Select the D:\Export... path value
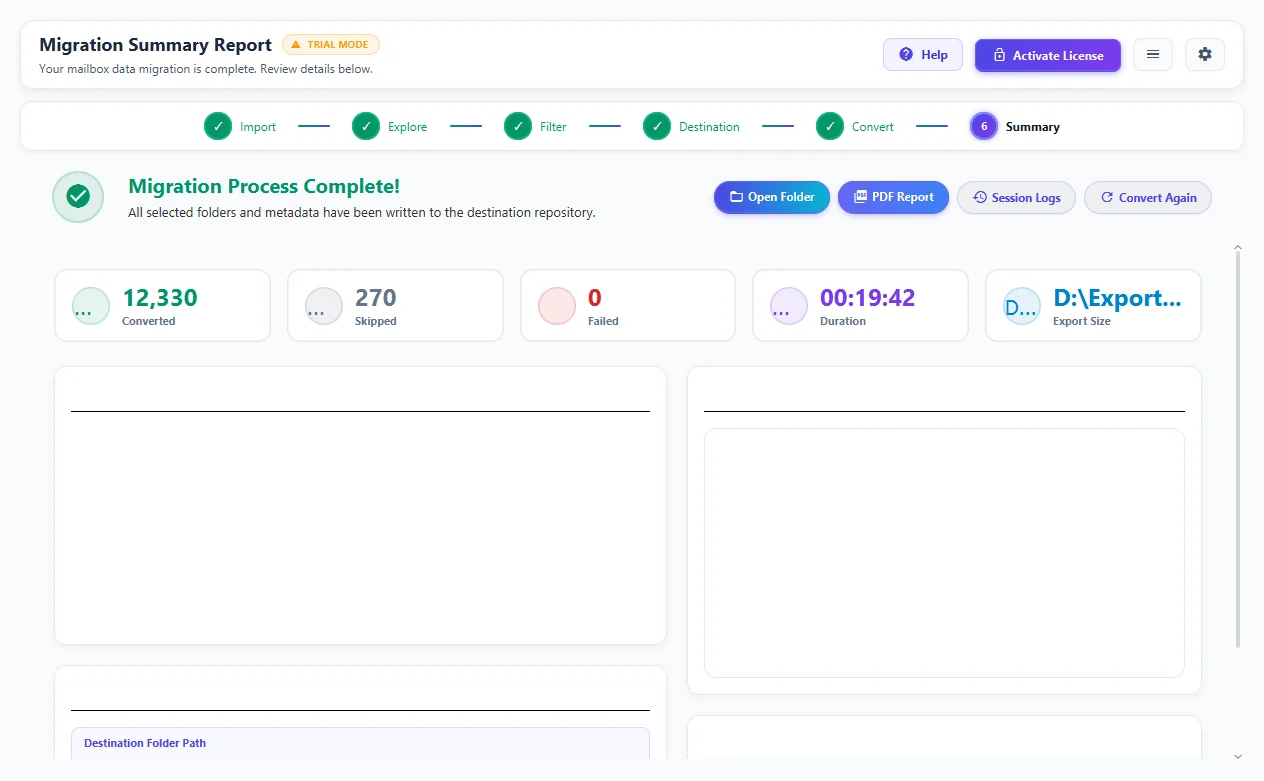The image size is (1264, 781). coord(1118,298)
